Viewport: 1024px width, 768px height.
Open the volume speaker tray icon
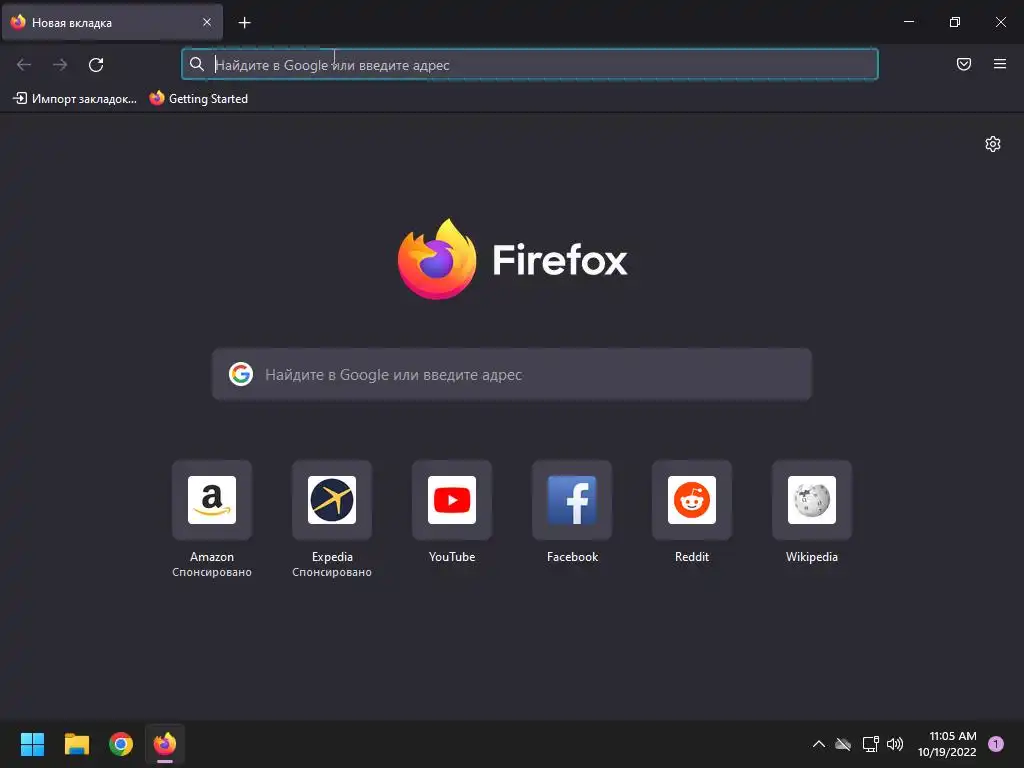click(895, 744)
